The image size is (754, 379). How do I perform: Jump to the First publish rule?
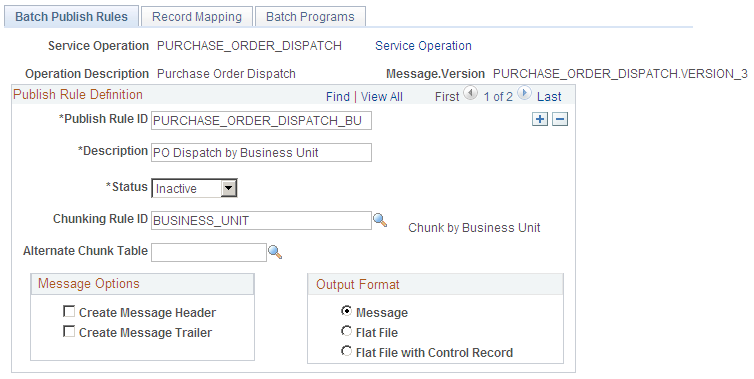tap(447, 97)
